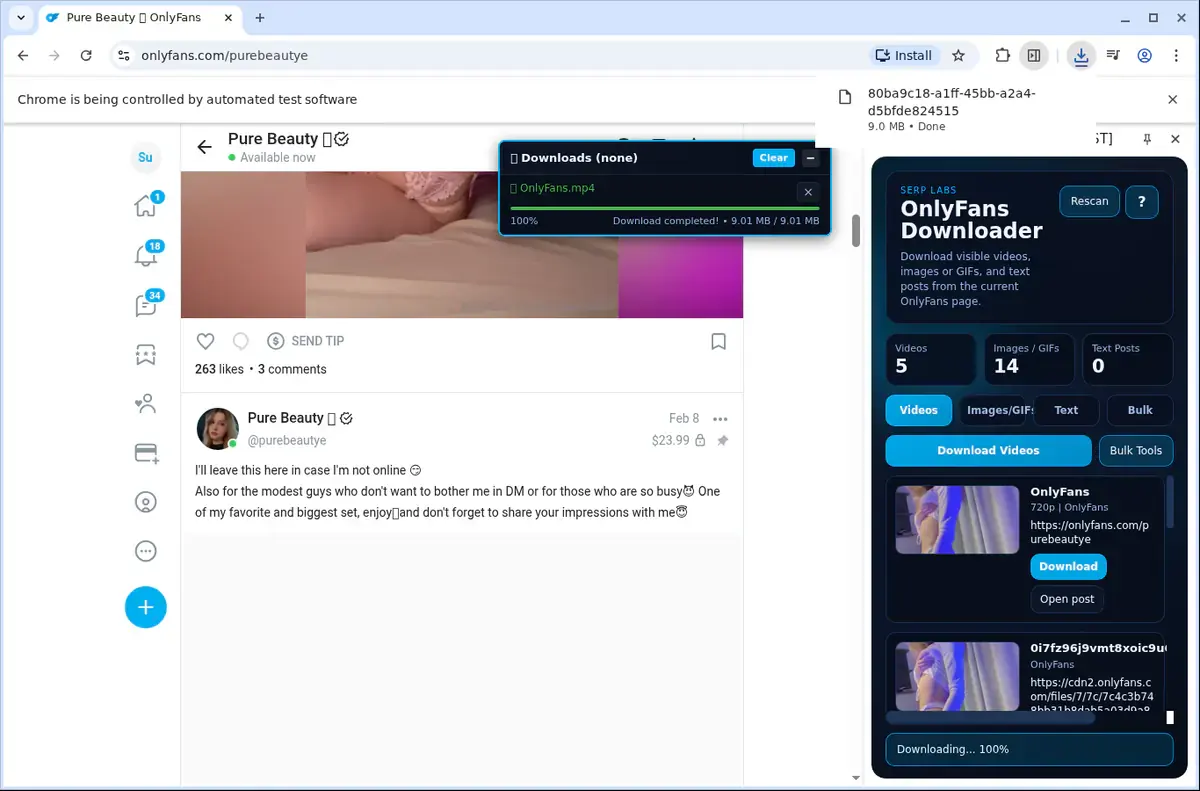Click Clear in Downloads overlay
The image size is (1200, 791).
click(x=774, y=158)
